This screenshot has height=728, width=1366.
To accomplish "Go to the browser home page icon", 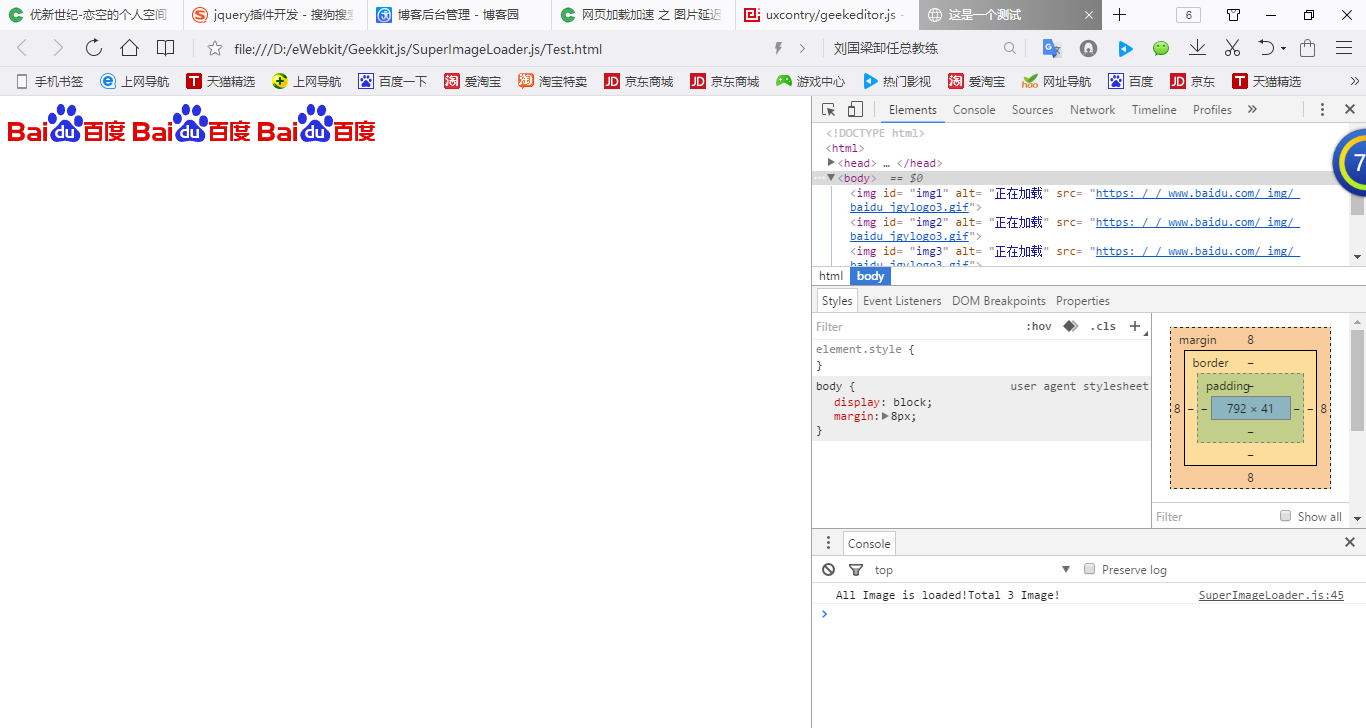I will tap(129, 48).
